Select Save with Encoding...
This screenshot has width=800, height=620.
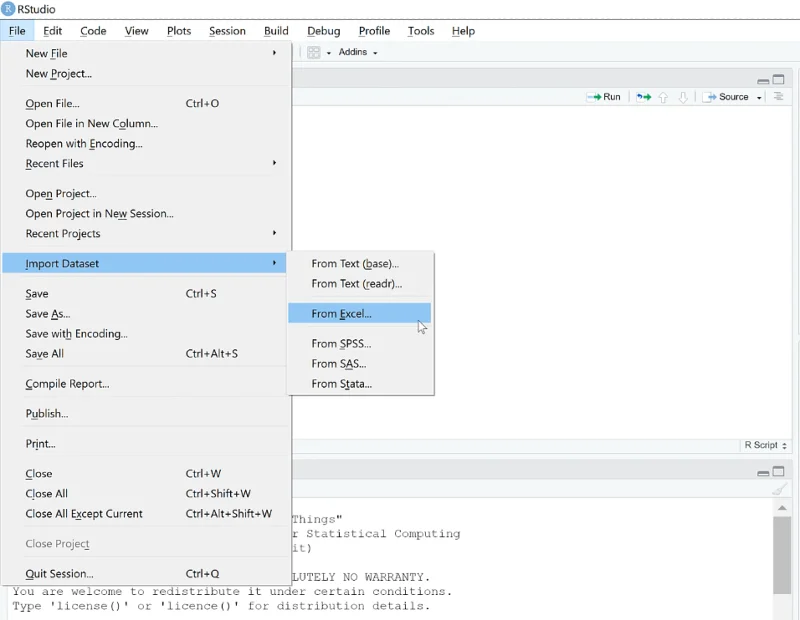144,333
